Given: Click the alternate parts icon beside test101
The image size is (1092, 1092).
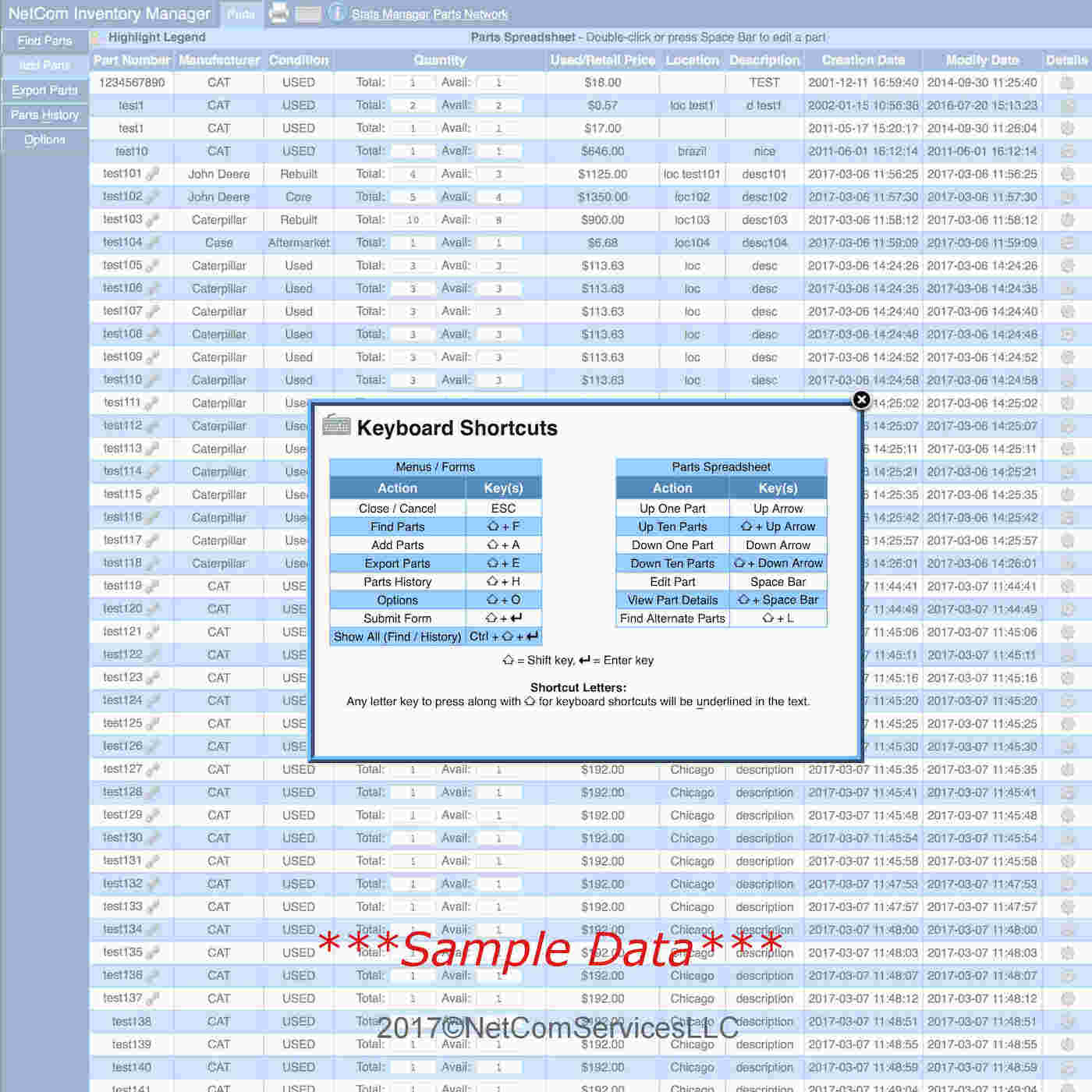Looking at the screenshot, I should [x=153, y=174].
